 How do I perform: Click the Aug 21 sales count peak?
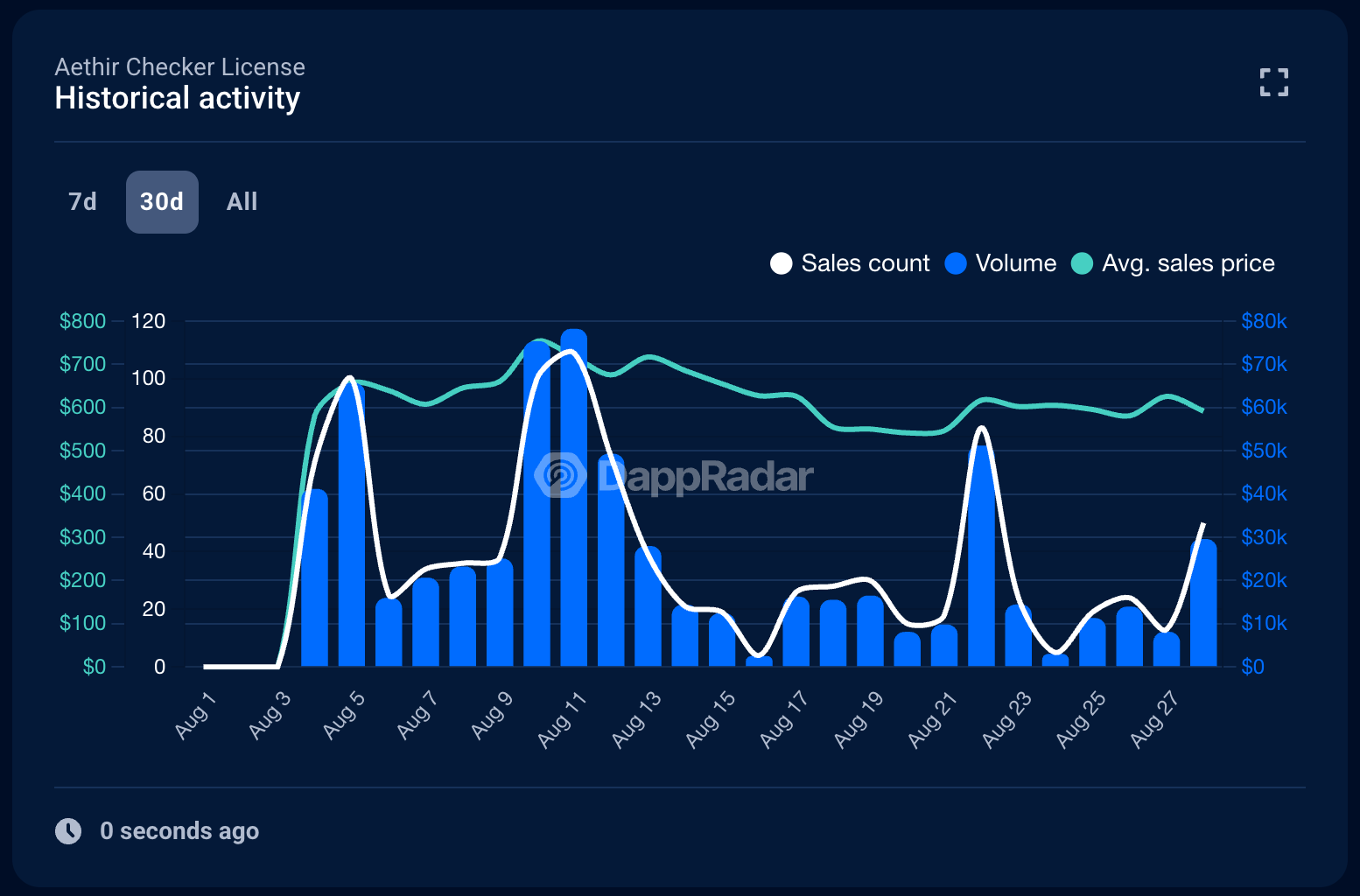[980, 429]
